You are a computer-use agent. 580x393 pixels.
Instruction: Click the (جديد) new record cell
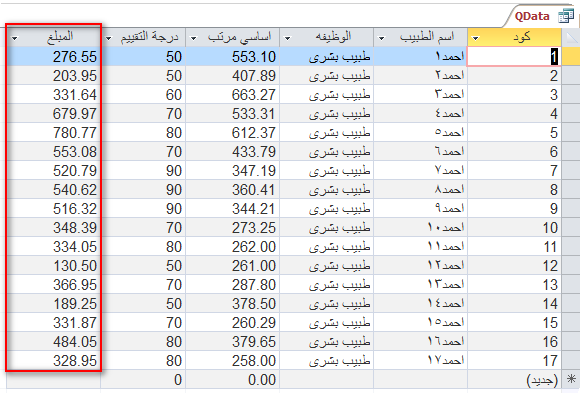(x=515, y=379)
